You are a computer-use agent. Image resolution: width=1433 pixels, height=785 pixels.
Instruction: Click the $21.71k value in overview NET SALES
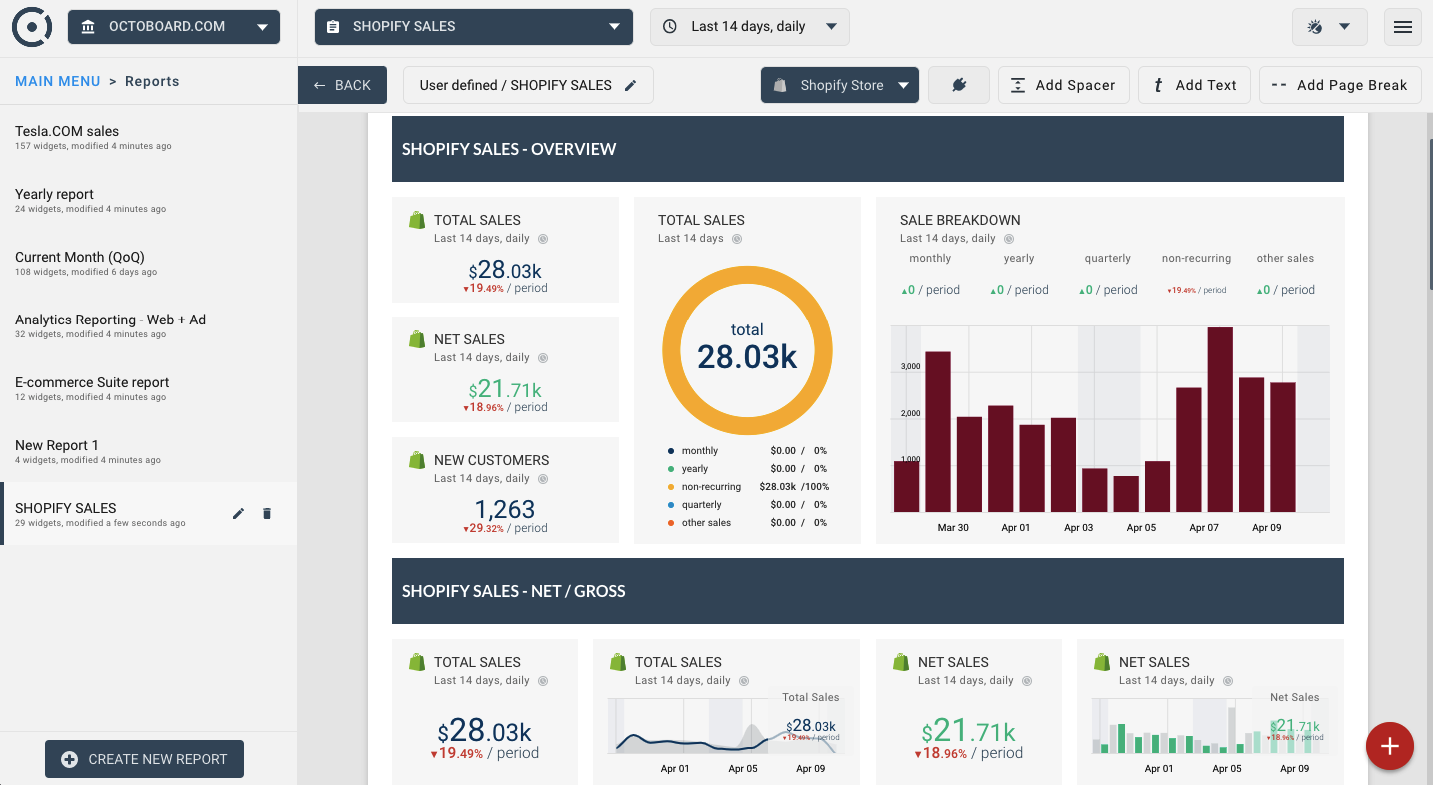click(x=505, y=389)
